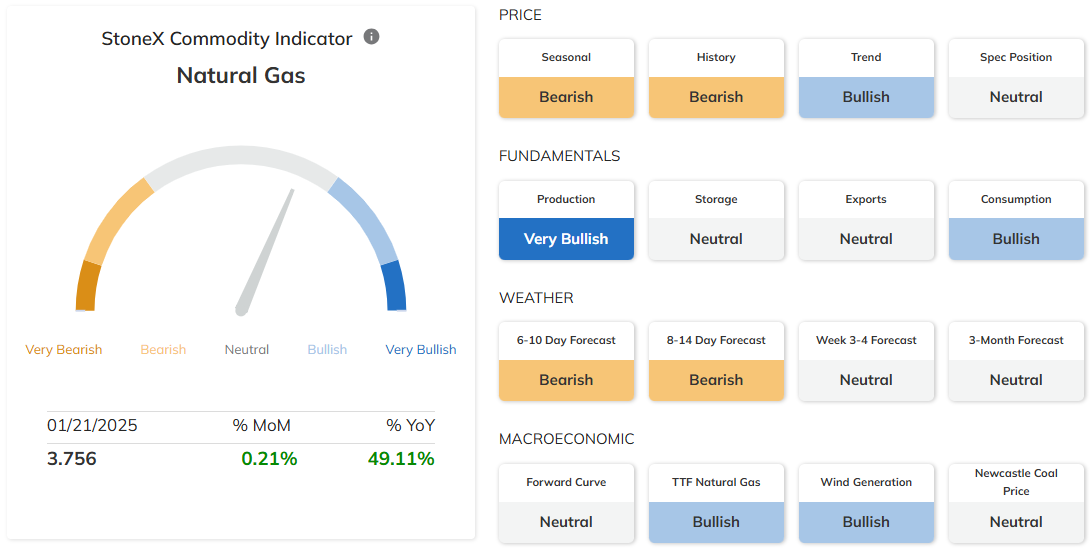Image resolution: width=1091 pixels, height=552 pixels.
Task: Click the Neutral gauge legend label
Action: (247, 349)
